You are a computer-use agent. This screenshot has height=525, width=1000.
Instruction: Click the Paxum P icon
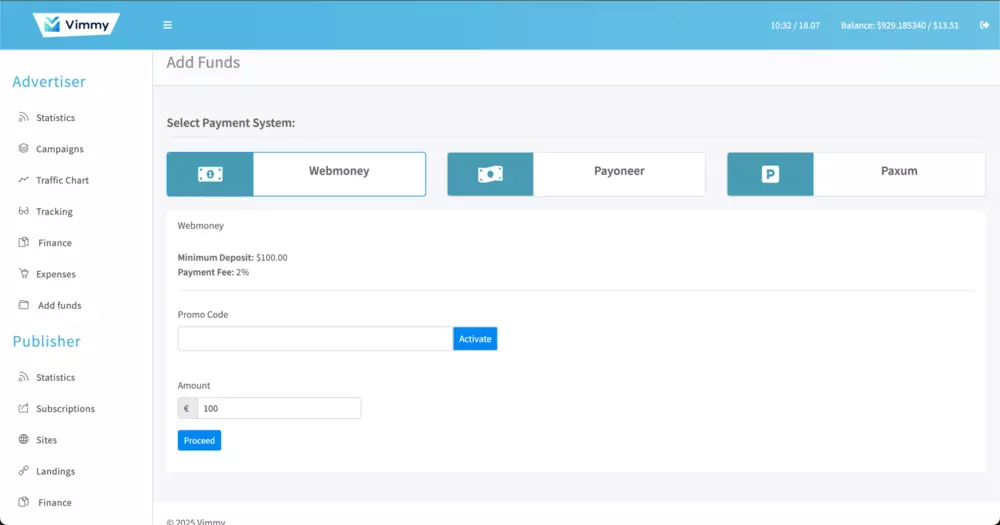[x=770, y=174]
